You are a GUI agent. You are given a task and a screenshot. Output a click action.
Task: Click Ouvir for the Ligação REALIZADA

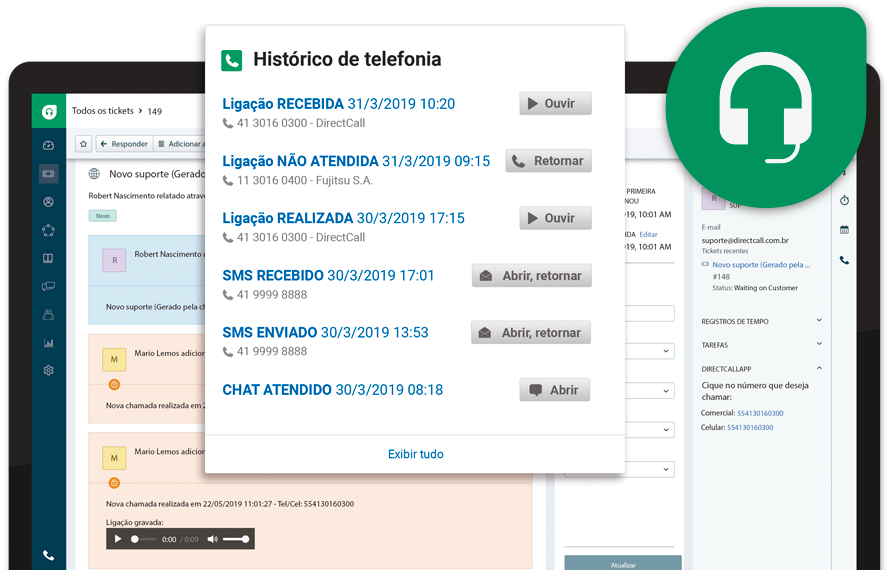pos(556,218)
